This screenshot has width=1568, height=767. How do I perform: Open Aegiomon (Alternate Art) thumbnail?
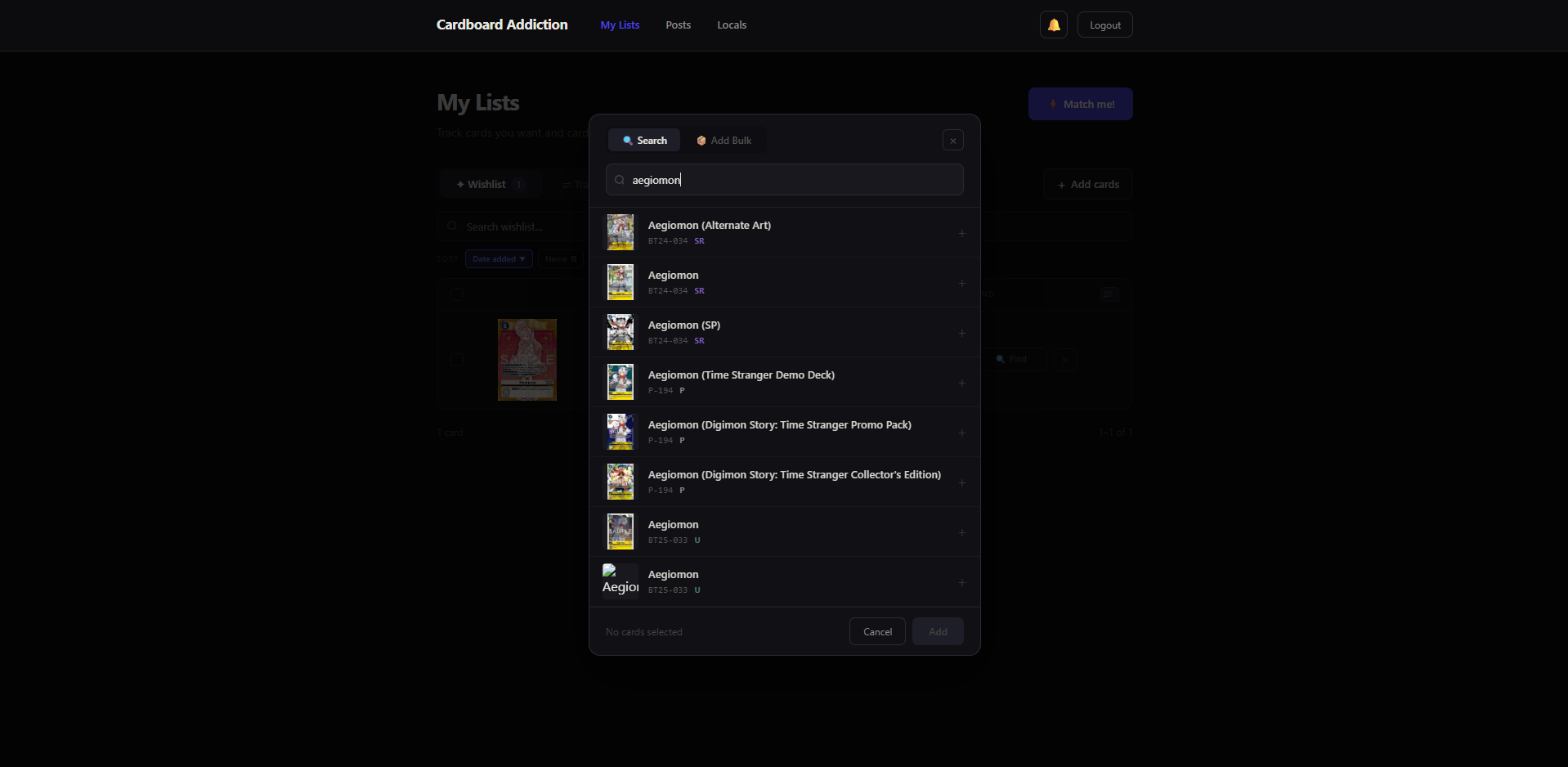pos(620,232)
